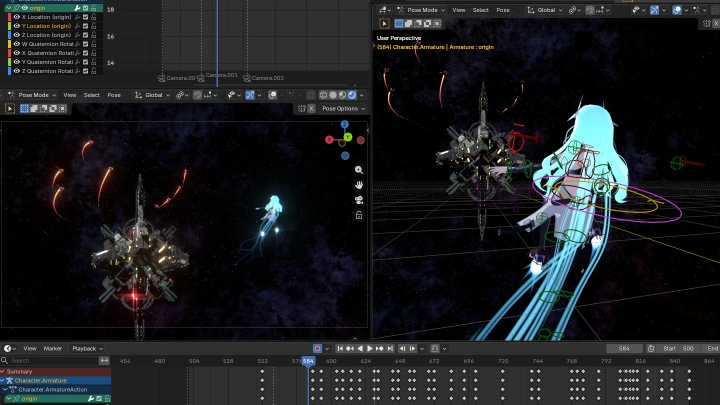Collapse Character.Armature row in timeline
Viewport: 720px width, 405px height.
click(x=3, y=381)
